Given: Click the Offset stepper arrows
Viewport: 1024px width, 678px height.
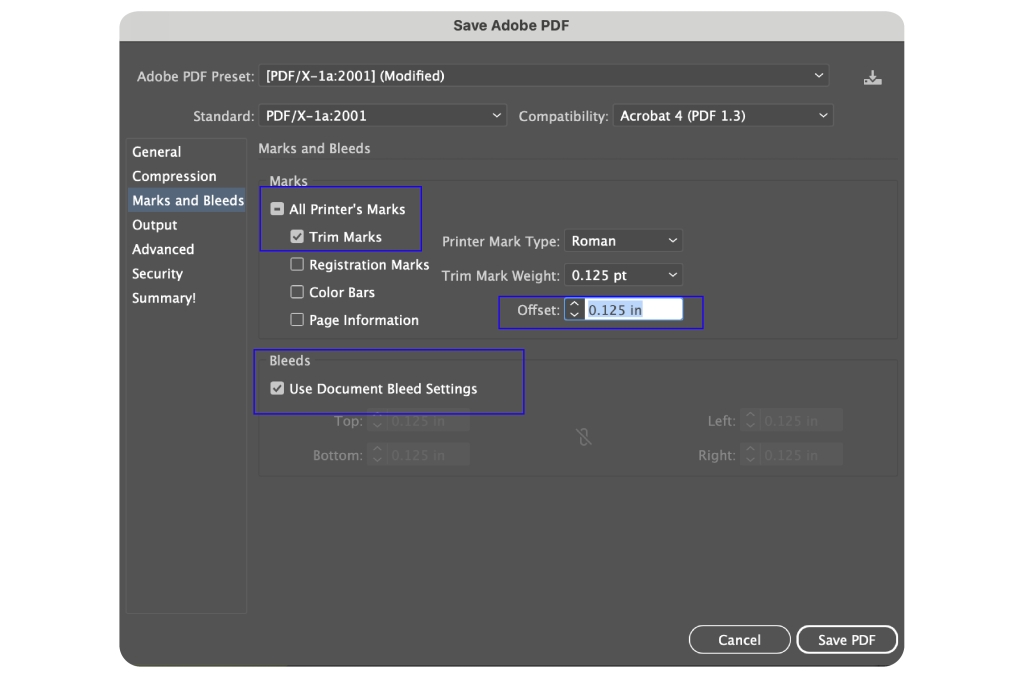Looking at the screenshot, I should 573,310.
